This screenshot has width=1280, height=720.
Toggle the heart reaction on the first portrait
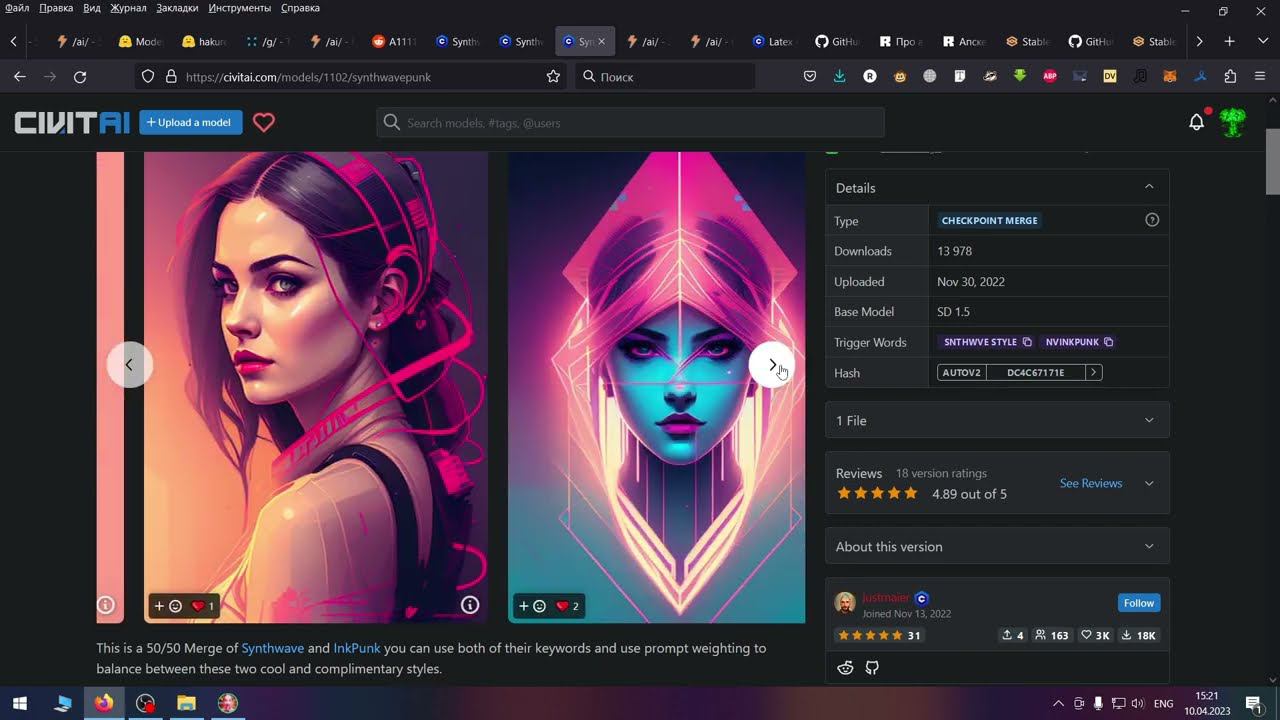coord(203,606)
